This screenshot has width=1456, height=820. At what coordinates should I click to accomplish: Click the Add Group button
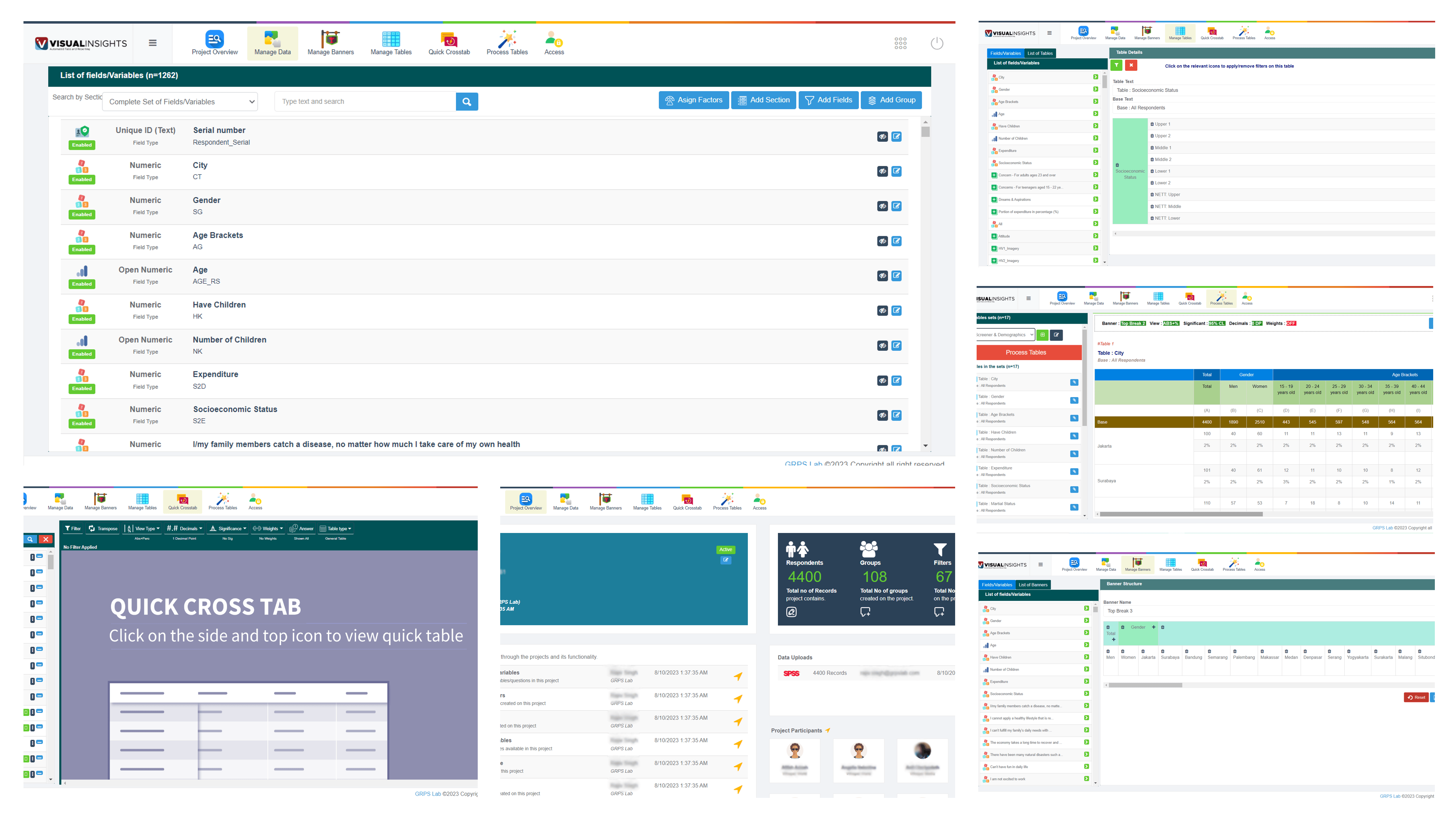(x=891, y=100)
